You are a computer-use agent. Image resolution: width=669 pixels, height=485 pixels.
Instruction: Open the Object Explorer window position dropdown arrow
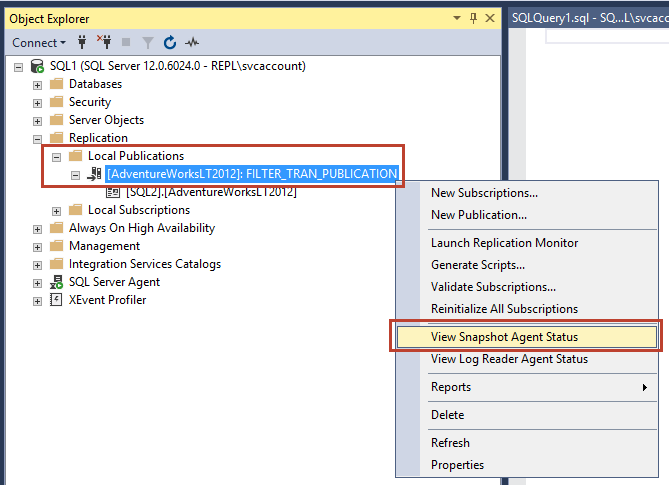[457, 18]
